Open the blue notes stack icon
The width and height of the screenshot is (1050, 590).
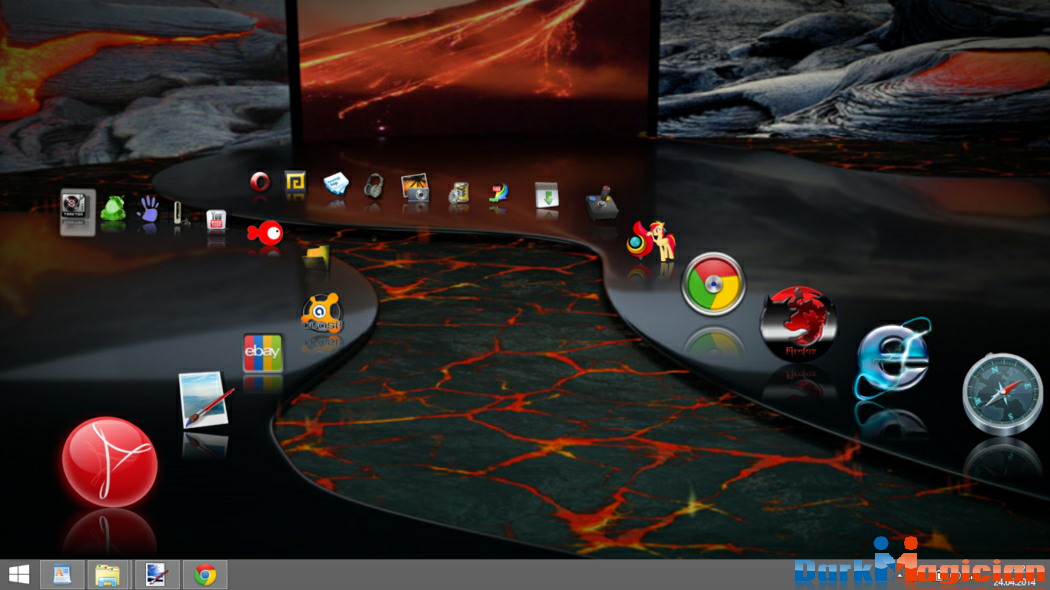pyautogui.click(x=335, y=183)
